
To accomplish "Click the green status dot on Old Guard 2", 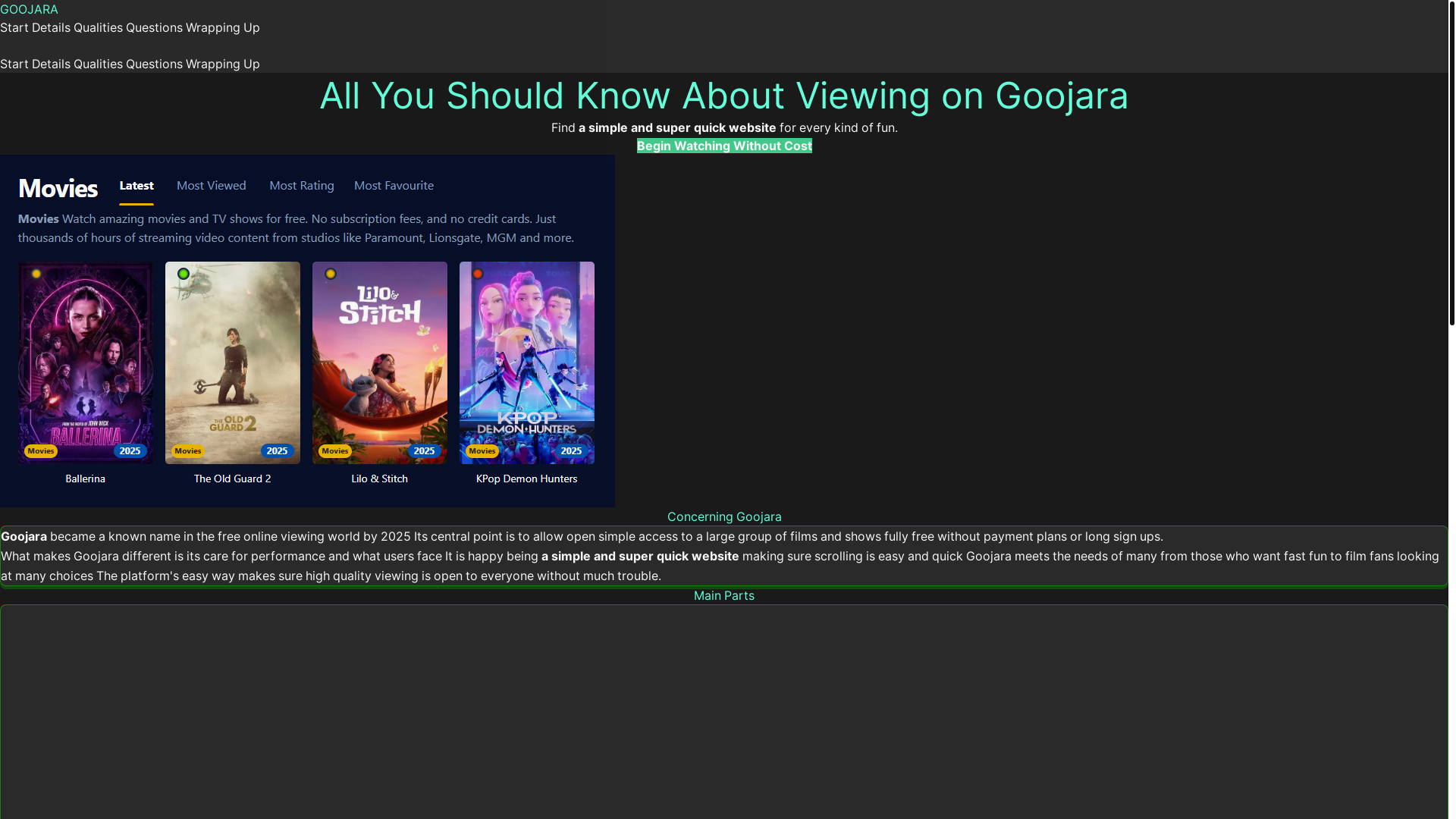I will tap(184, 274).
